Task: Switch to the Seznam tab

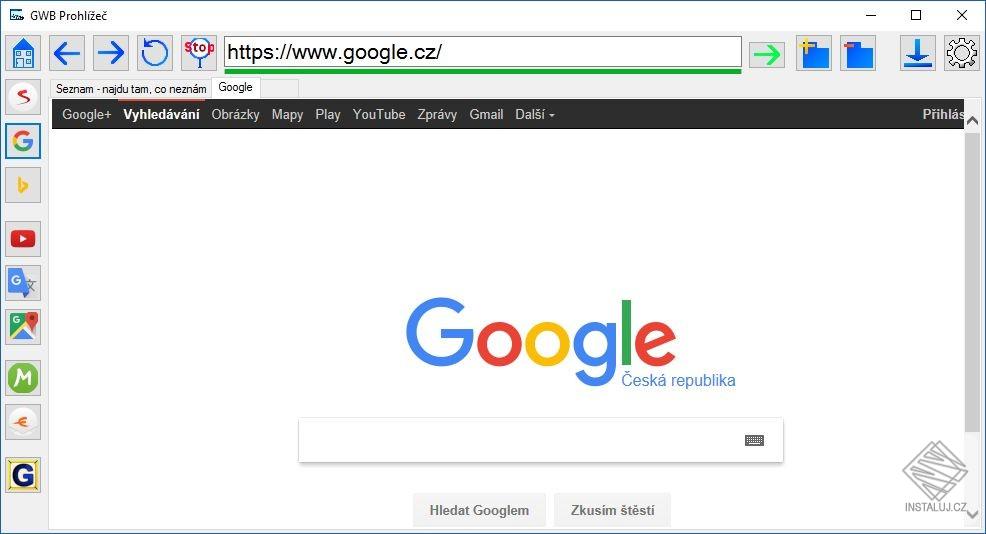Action: tap(131, 89)
